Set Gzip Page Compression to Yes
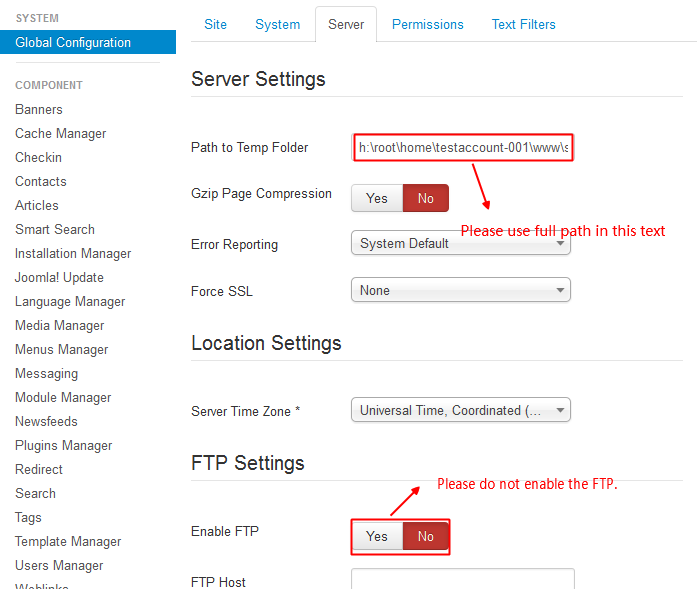697x589 pixels. [x=377, y=198]
